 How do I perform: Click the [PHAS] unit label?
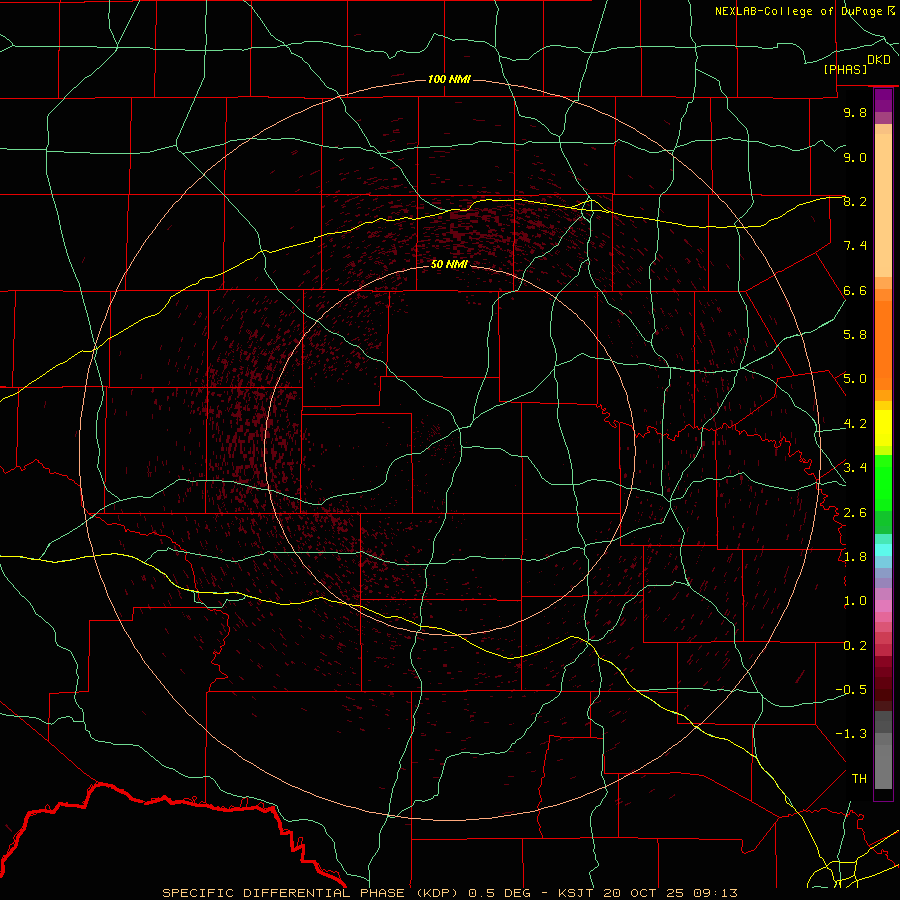point(845,70)
